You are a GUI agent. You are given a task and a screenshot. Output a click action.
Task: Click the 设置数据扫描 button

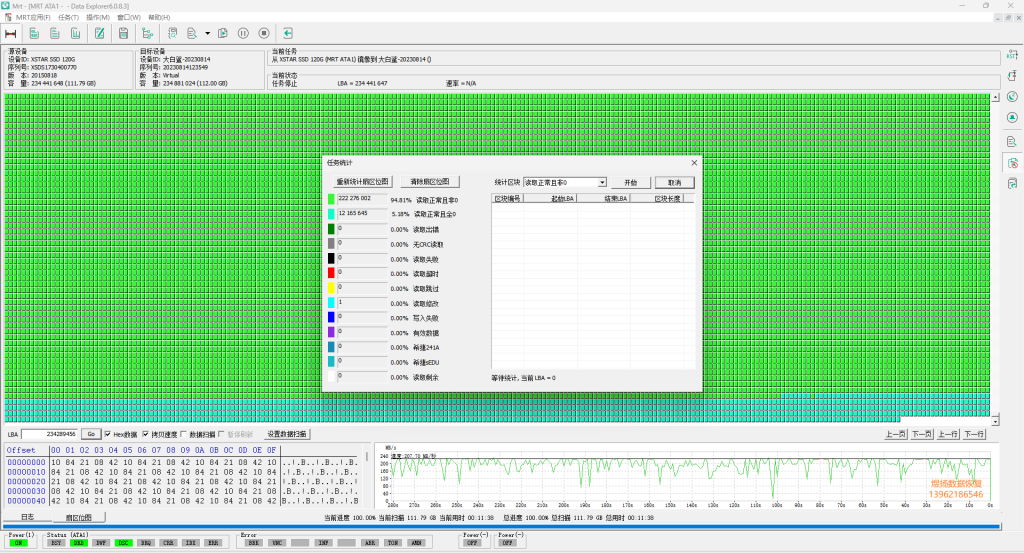287,434
